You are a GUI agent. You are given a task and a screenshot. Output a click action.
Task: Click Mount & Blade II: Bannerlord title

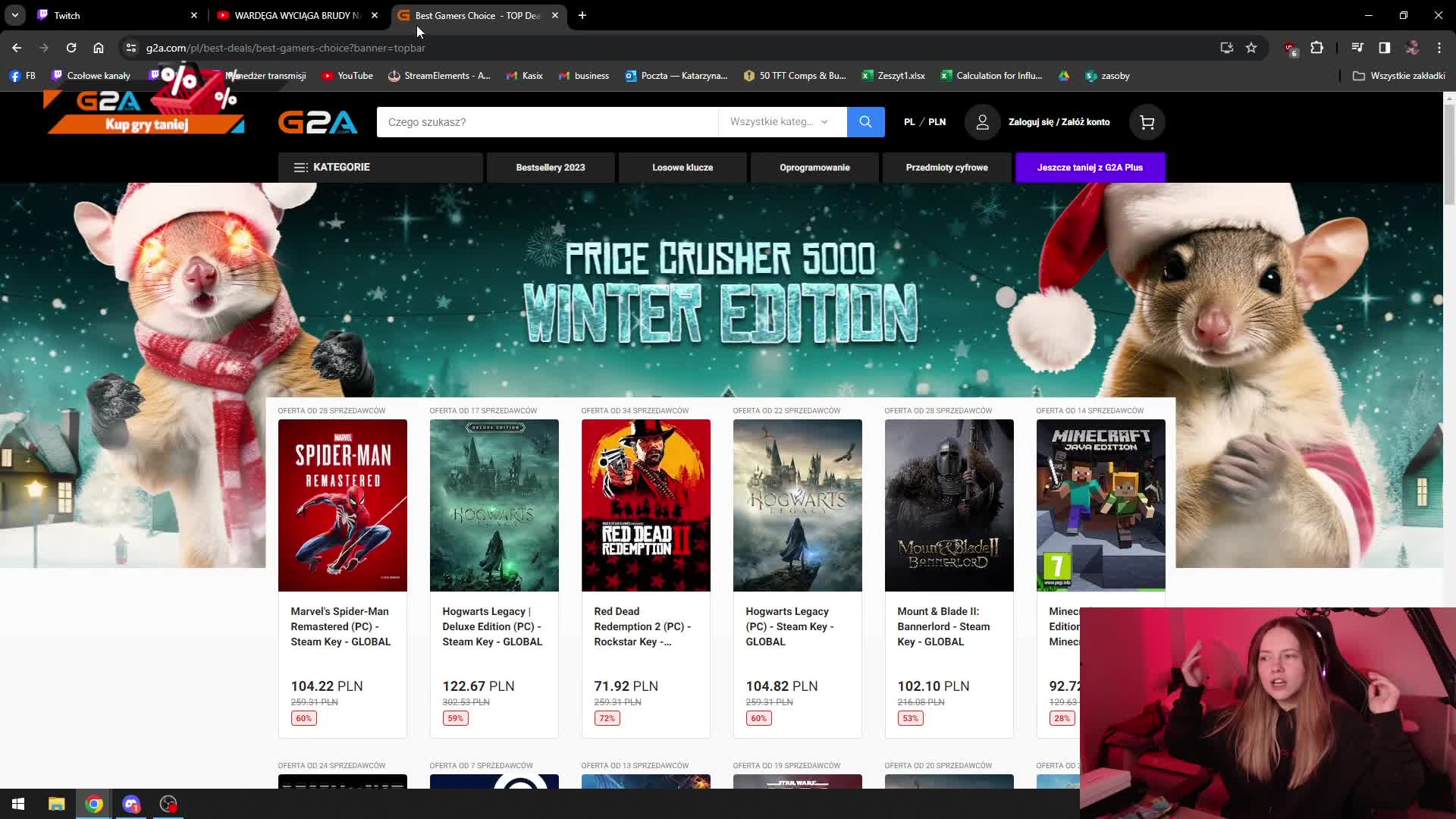click(x=943, y=626)
